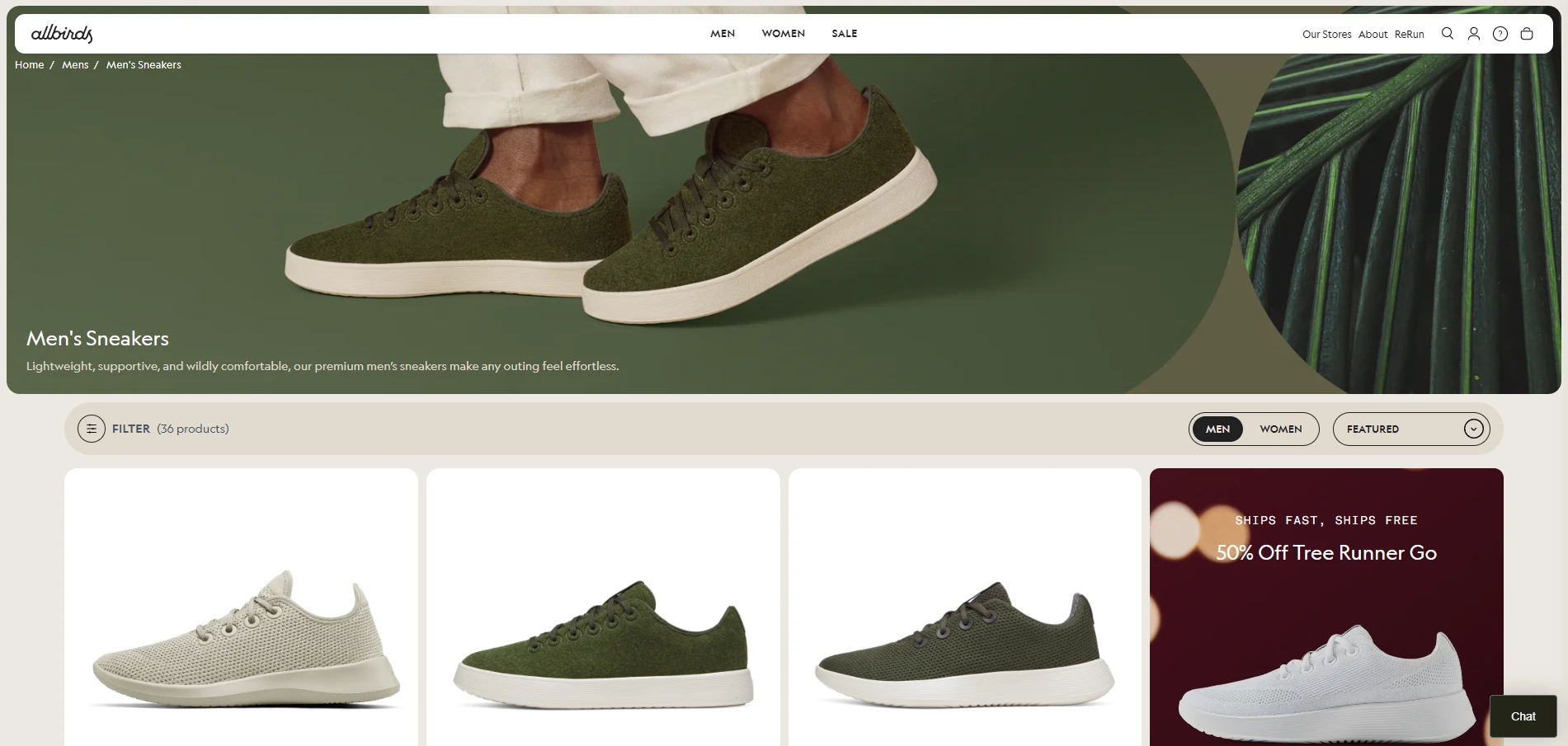Open the shopping cart icon
Image resolution: width=1568 pixels, height=746 pixels.
coord(1527,34)
